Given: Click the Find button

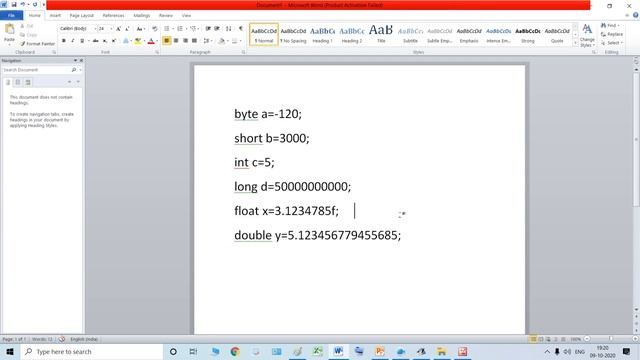Looking at the screenshot, I should pyautogui.click(x=611, y=25).
